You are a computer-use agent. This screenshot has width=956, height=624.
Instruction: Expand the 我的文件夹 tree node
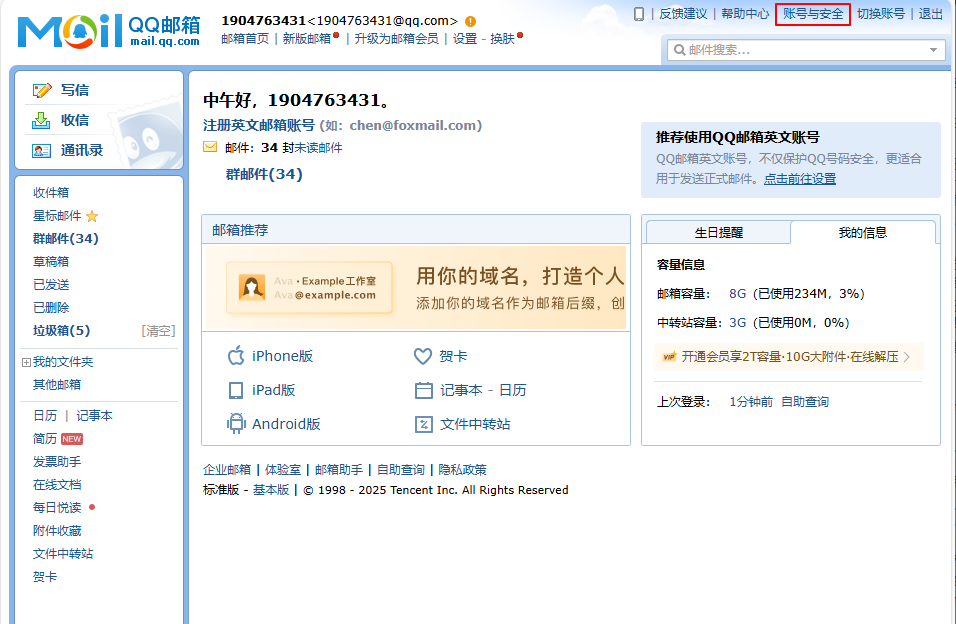26,362
